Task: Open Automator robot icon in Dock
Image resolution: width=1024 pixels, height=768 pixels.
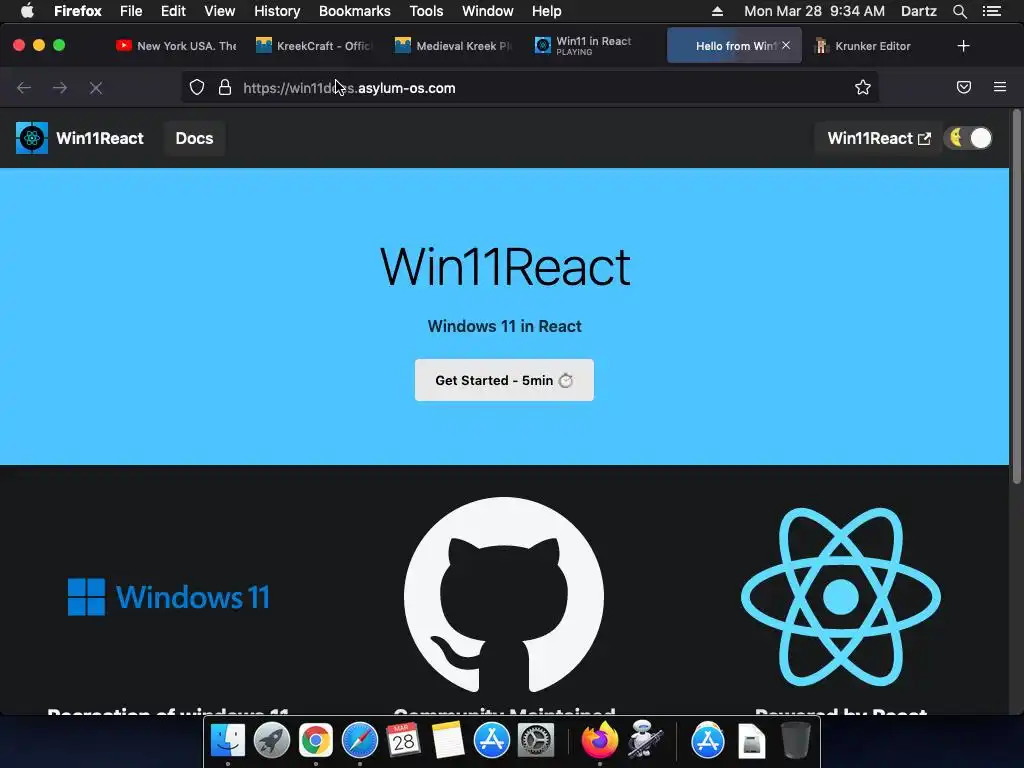Action: (645, 739)
